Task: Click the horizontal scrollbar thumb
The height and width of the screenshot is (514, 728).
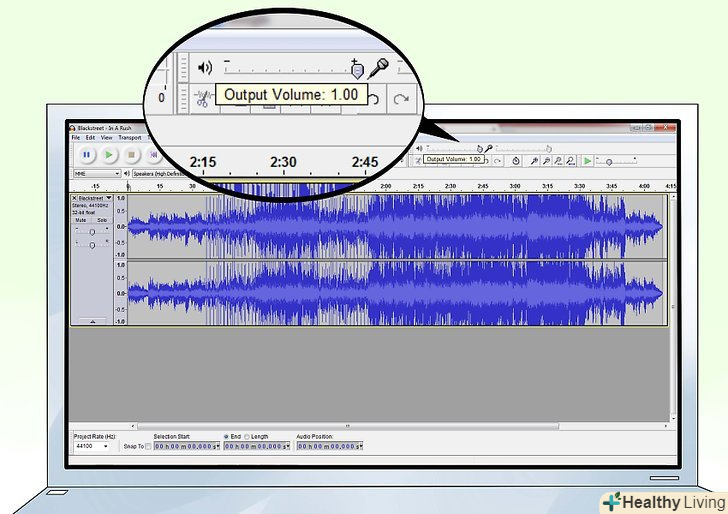Action: pyautogui.click(x=348, y=426)
